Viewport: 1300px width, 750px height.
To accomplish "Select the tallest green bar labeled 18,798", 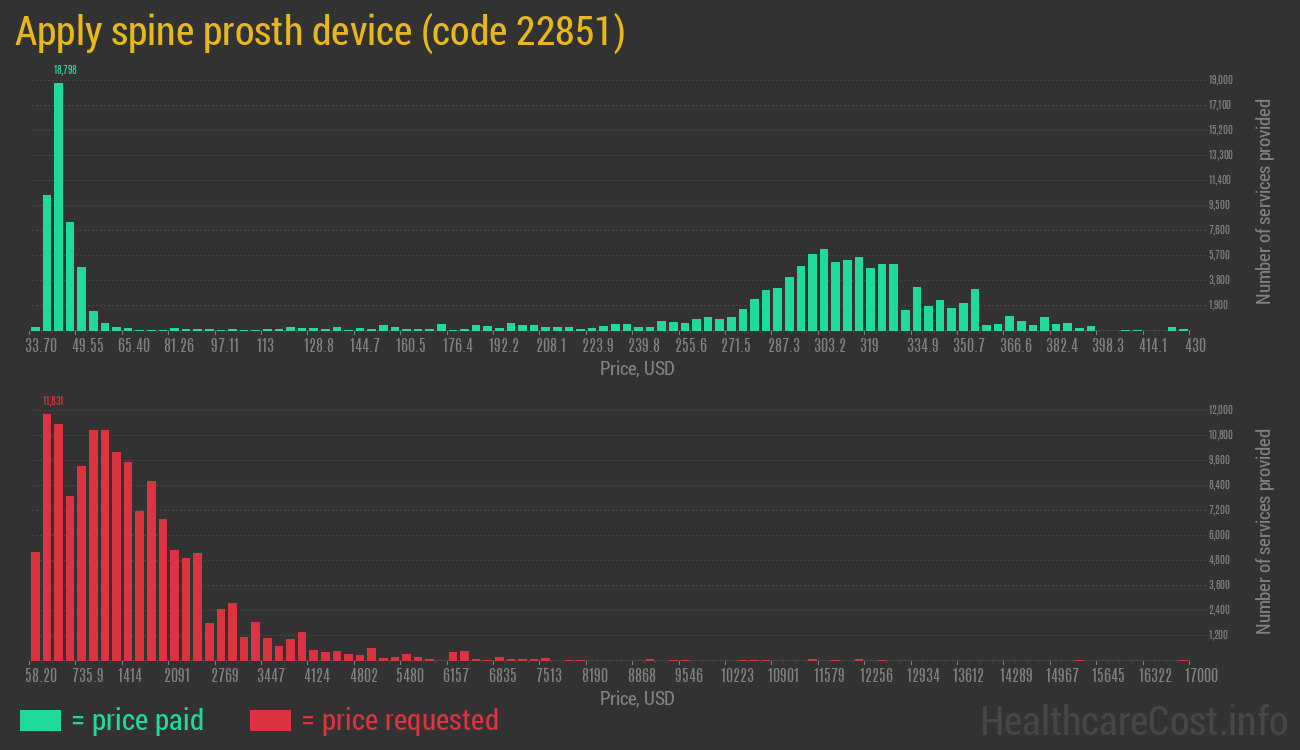I will pyautogui.click(x=58, y=206).
